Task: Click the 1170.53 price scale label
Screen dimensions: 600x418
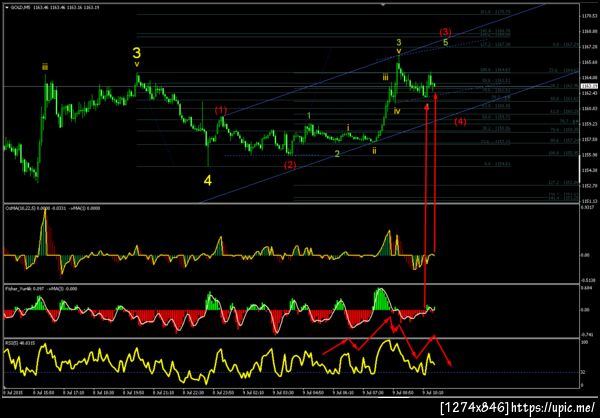Action: coord(592,16)
